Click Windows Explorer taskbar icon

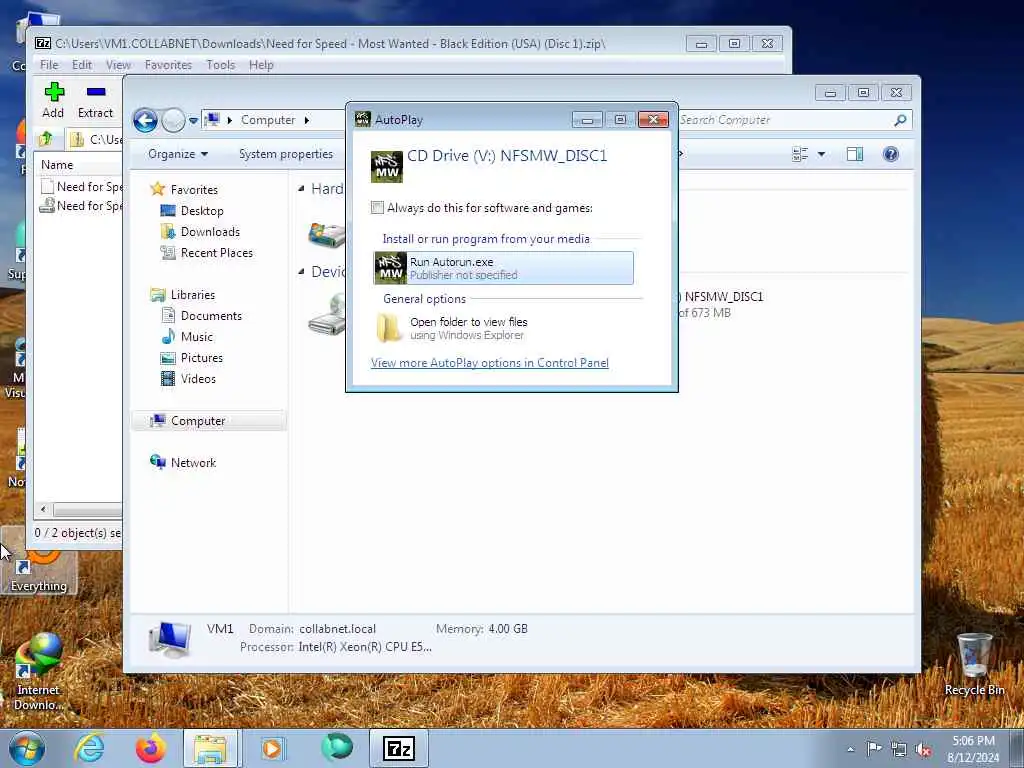click(210, 748)
